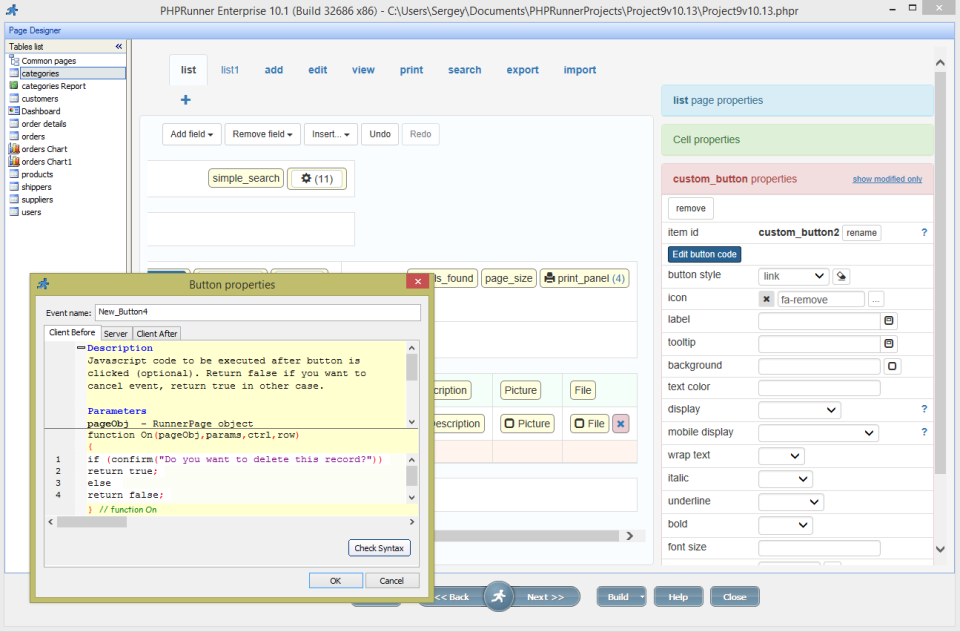
Task: Expand list page properties section
Action: pyautogui.click(x=797, y=100)
